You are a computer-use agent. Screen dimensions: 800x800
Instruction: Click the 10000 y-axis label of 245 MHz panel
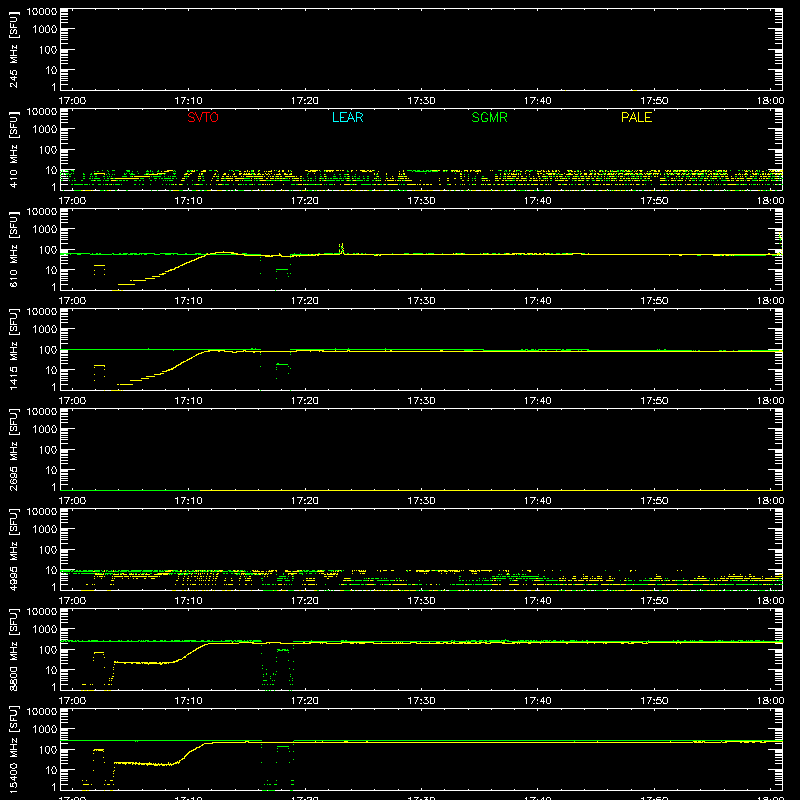coord(42,12)
